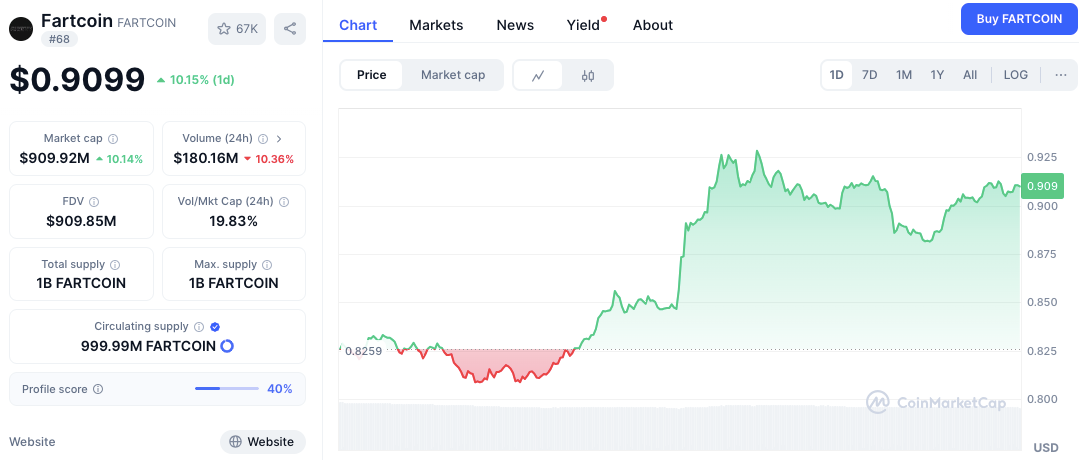1079x460 pixels.
Task: Show Max. supply info icon
Action: pyautogui.click(x=267, y=264)
